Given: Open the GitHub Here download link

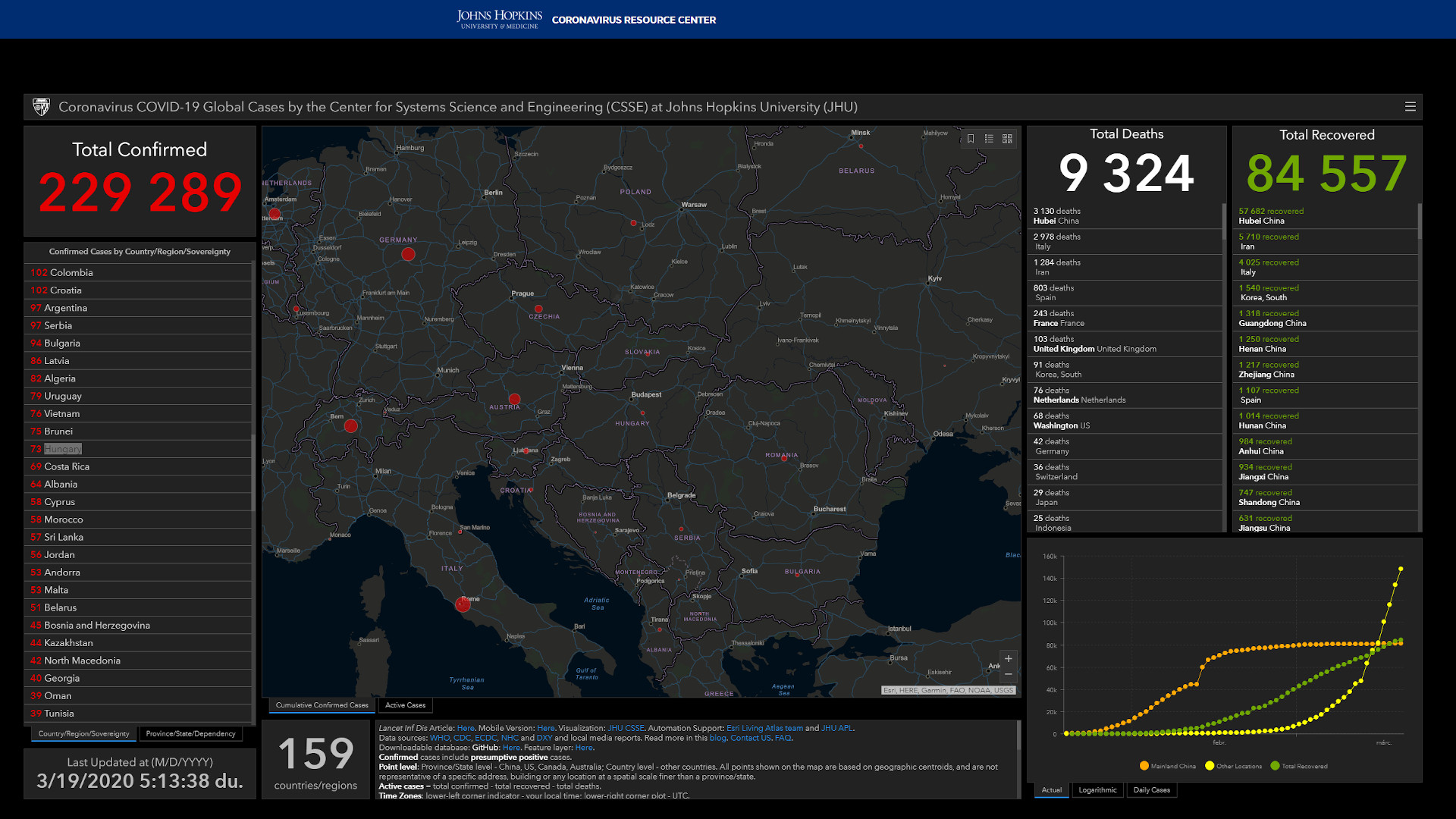Looking at the screenshot, I should coord(511,748).
